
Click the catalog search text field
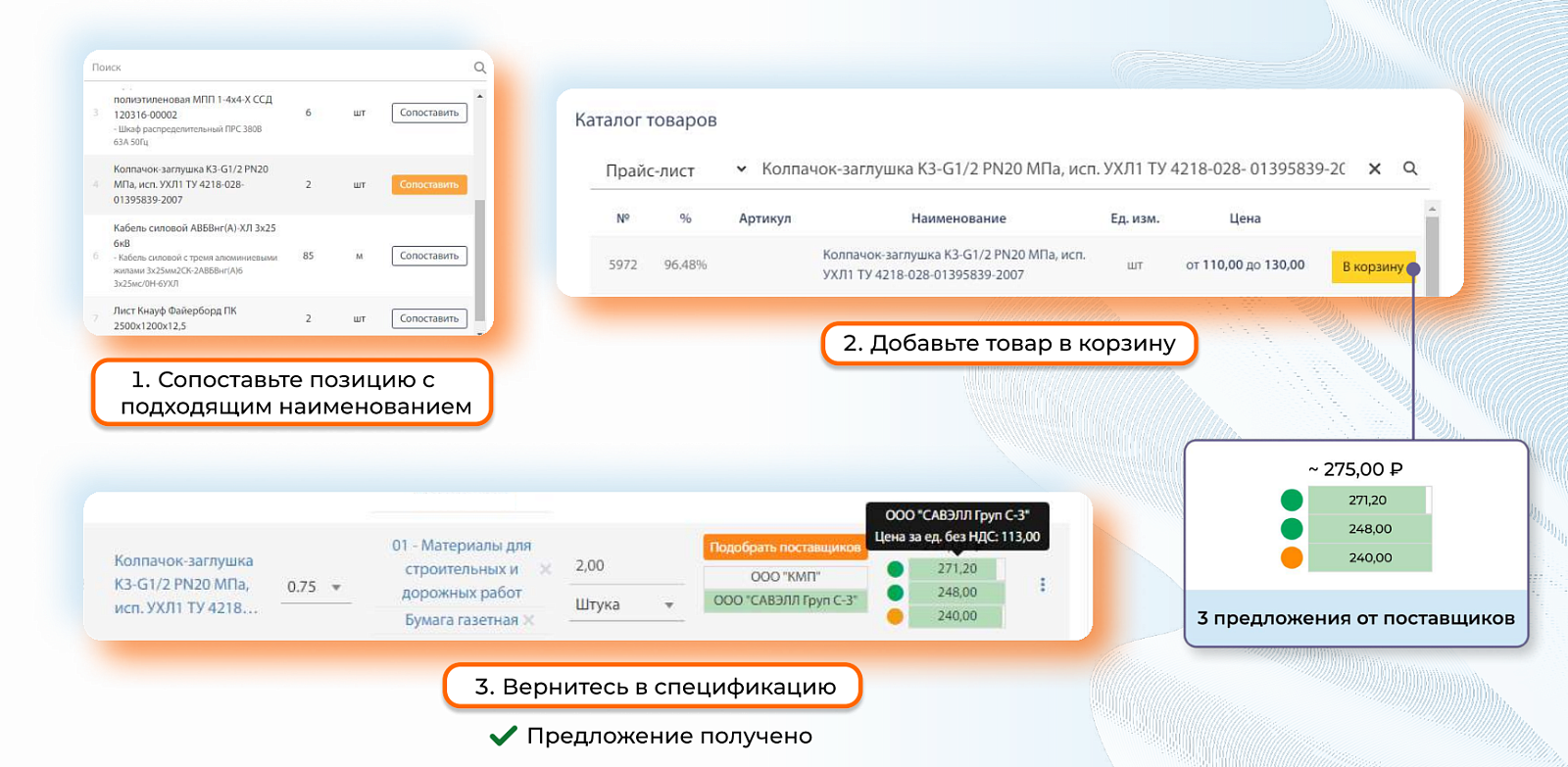point(1053,168)
